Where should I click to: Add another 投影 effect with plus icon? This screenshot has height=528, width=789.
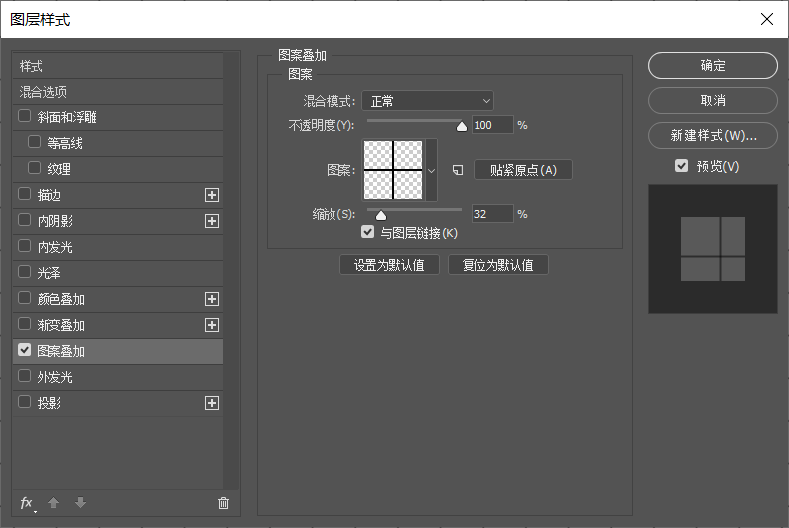[x=212, y=403]
